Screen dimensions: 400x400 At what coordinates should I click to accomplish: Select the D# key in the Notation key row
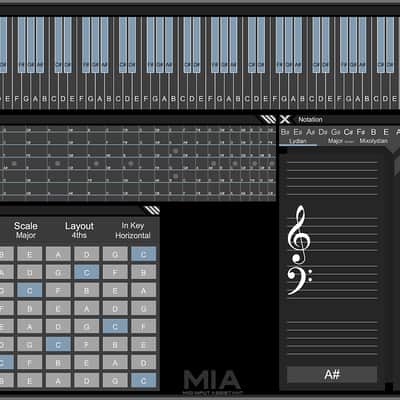[x=323, y=132]
